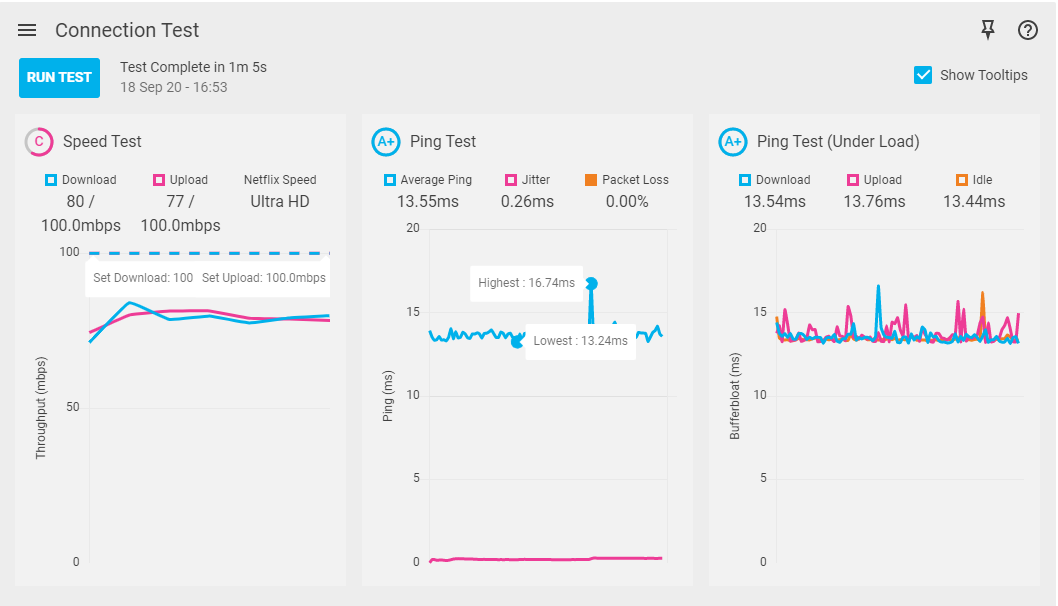Click the Ping Test (Under Load) A+ badge

(x=733, y=142)
